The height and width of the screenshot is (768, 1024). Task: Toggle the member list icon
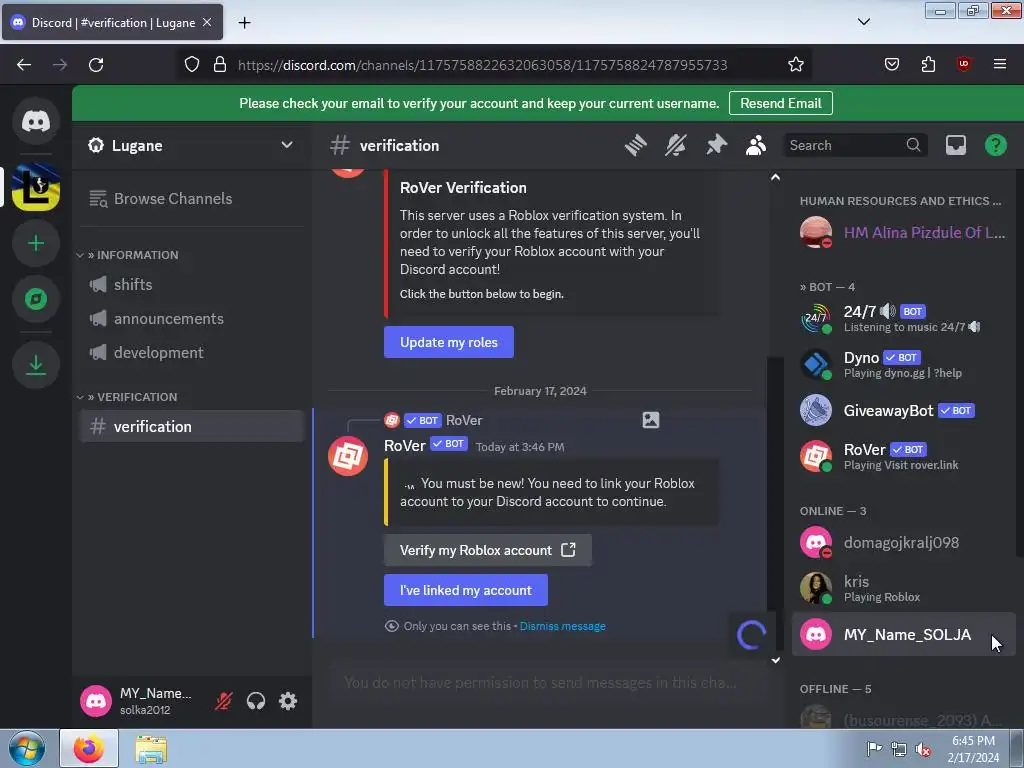pyautogui.click(x=756, y=145)
